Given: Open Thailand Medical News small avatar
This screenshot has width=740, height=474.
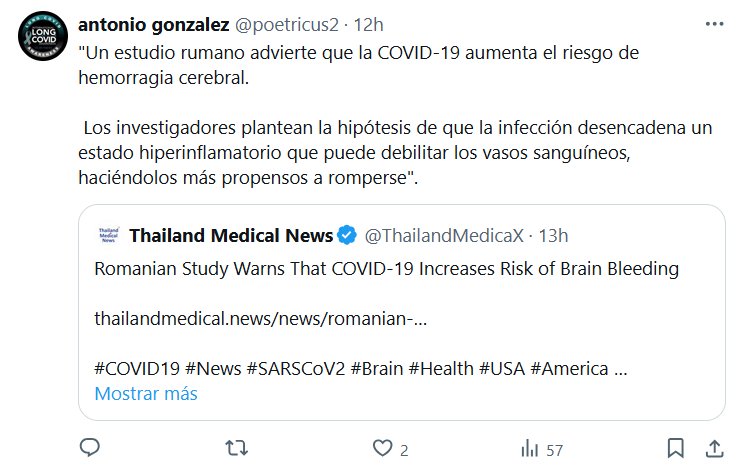Looking at the screenshot, I should coord(109,235).
